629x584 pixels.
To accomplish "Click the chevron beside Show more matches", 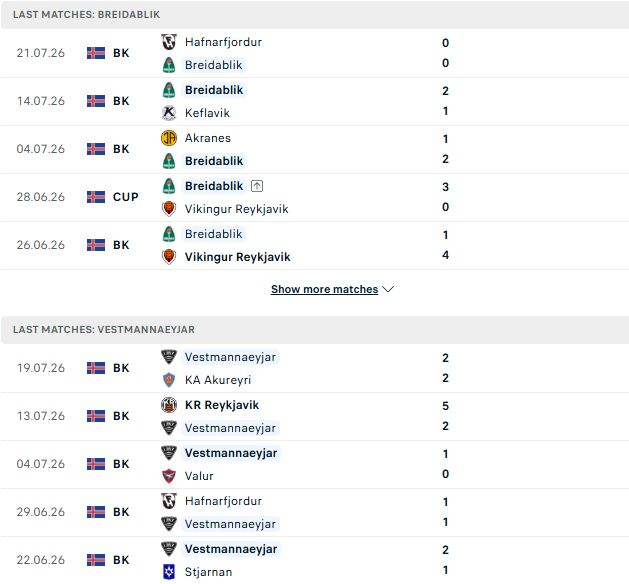I will click(x=388, y=289).
